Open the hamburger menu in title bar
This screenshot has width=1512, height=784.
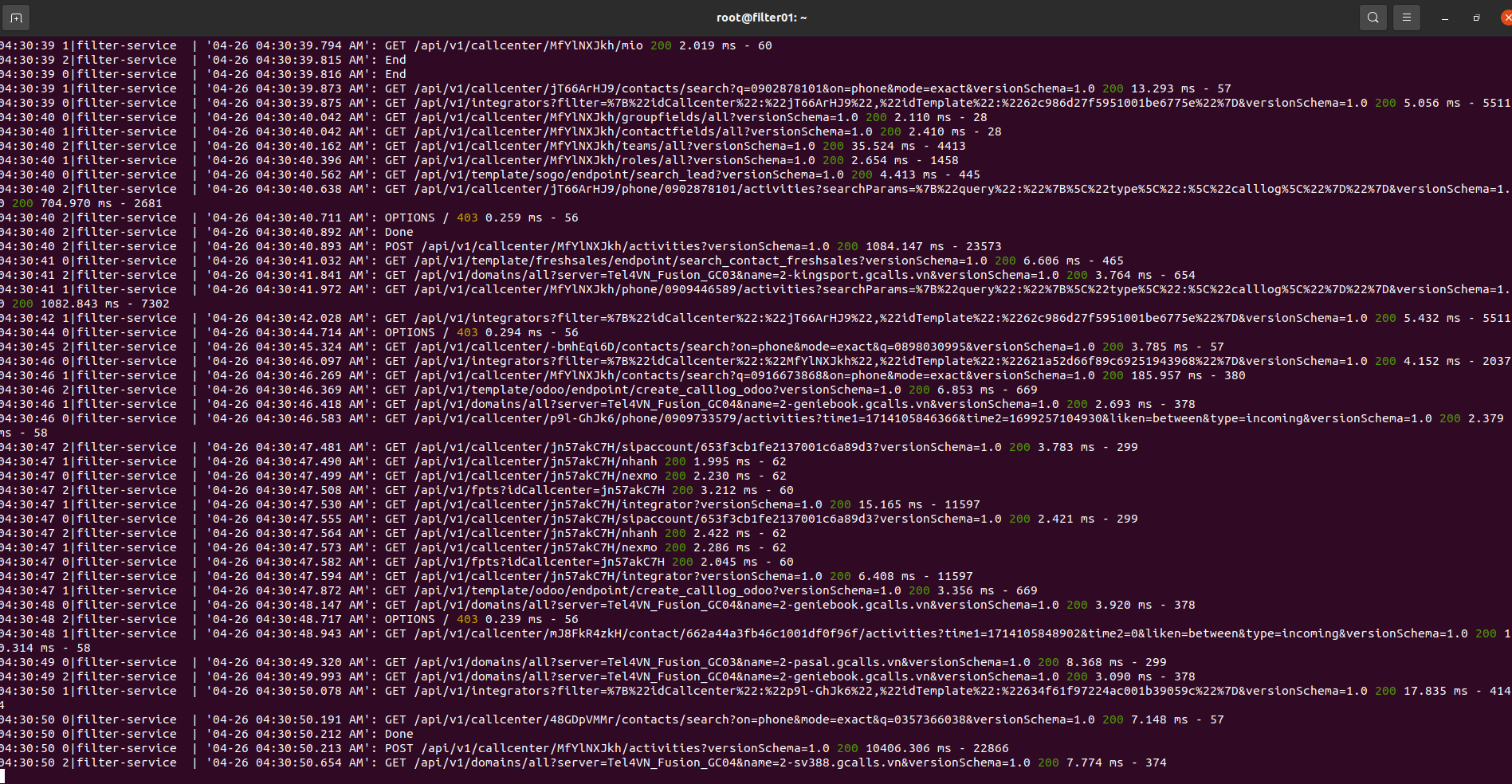pos(1406,18)
